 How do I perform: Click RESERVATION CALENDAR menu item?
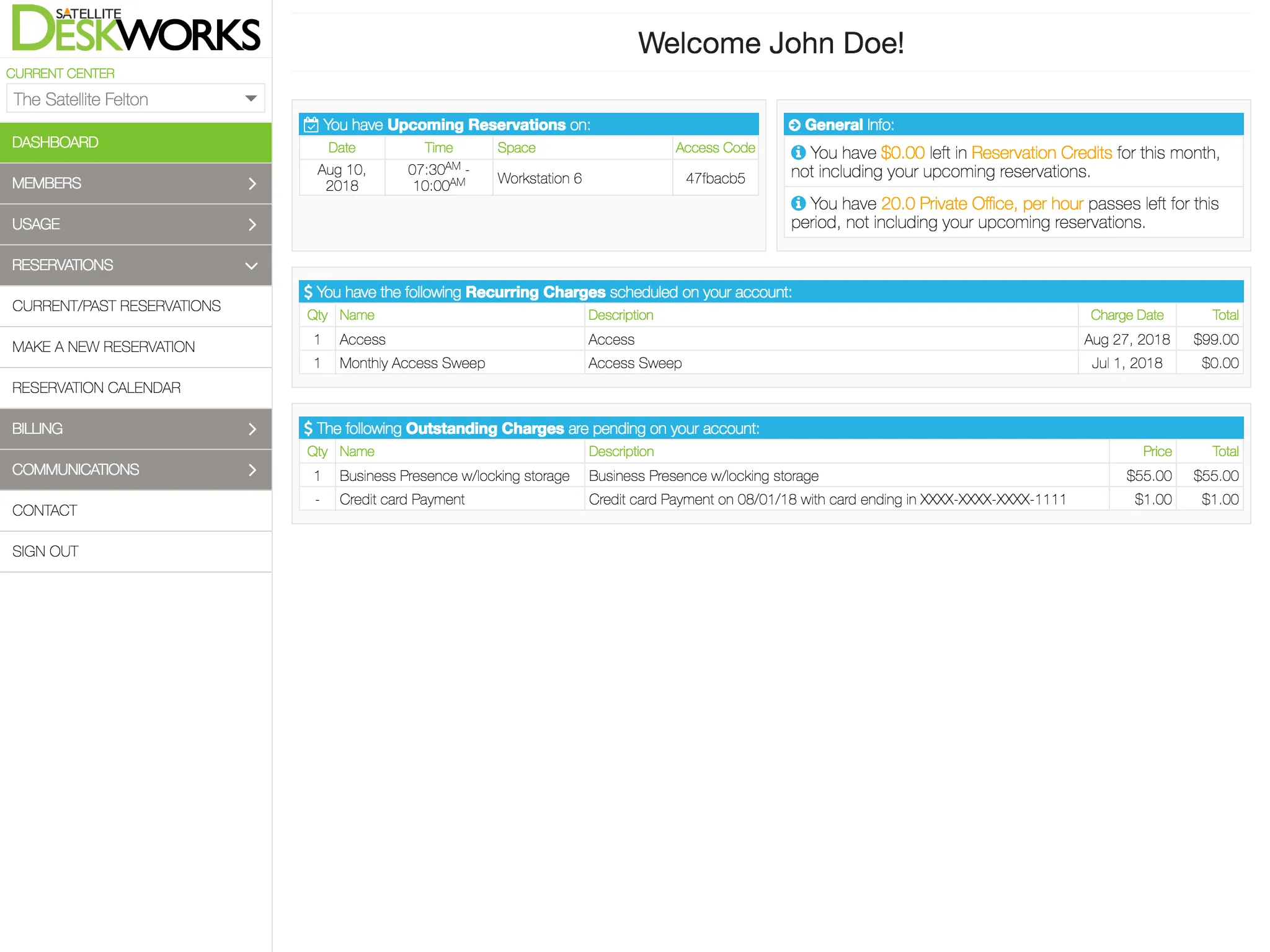tap(97, 387)
